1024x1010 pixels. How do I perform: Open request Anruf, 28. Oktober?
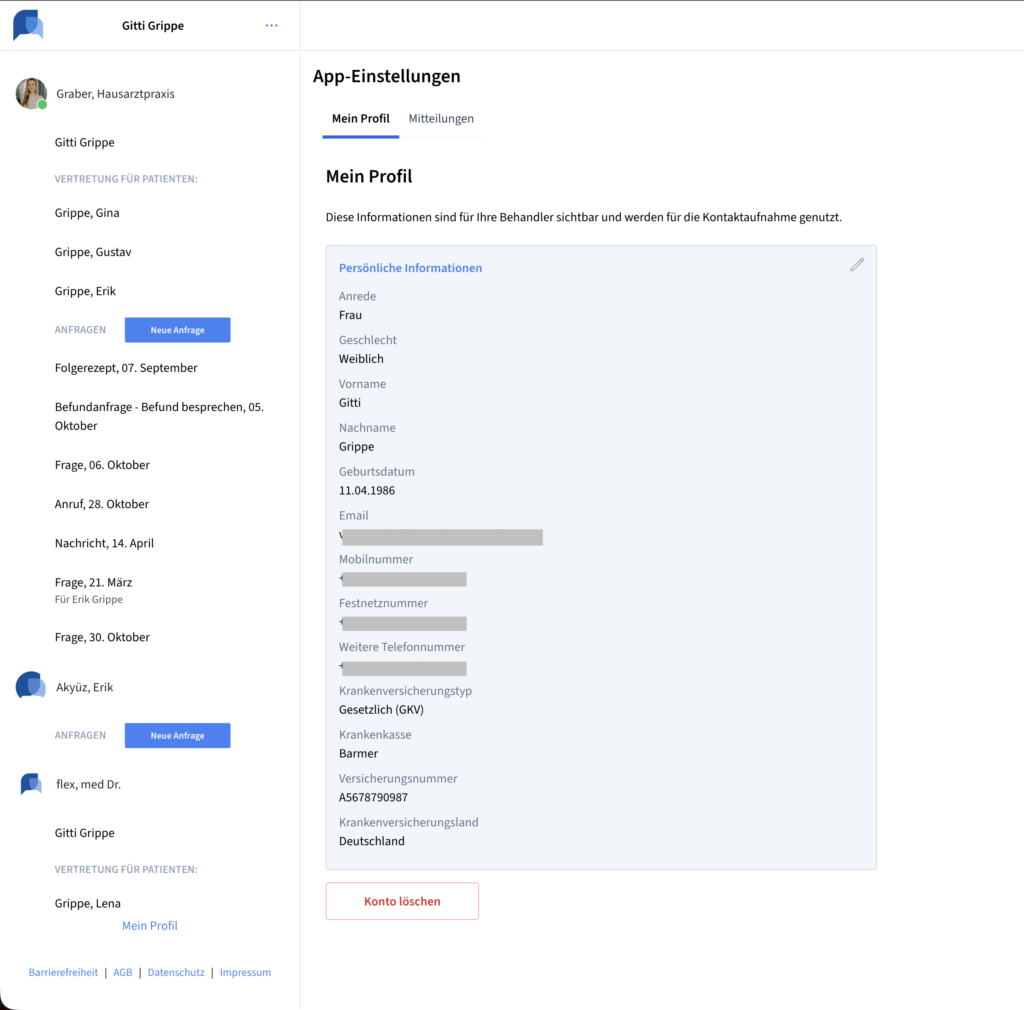pyautogui.click(x=102, y=504)
